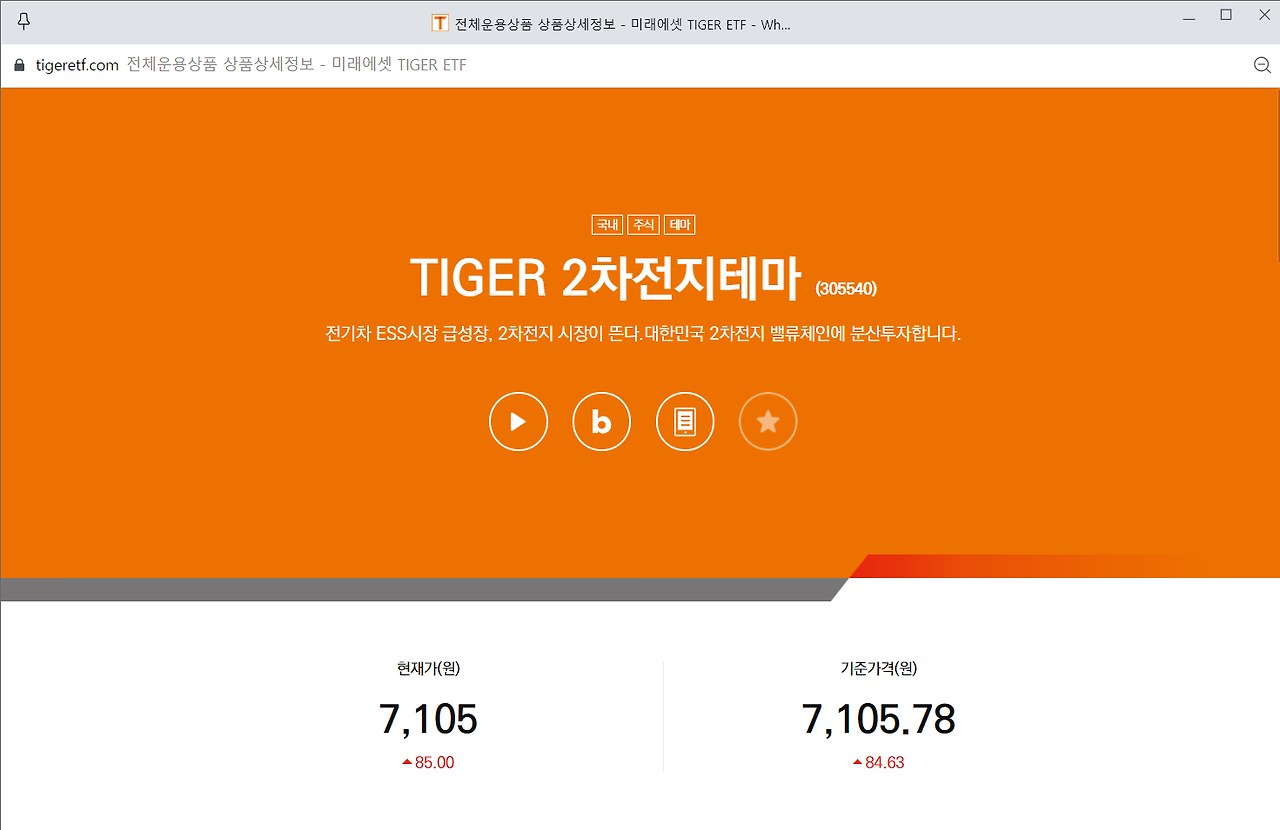Click the TIGER favicon in title bar
Screen dimensions: 1280x830
click(439, 22)
